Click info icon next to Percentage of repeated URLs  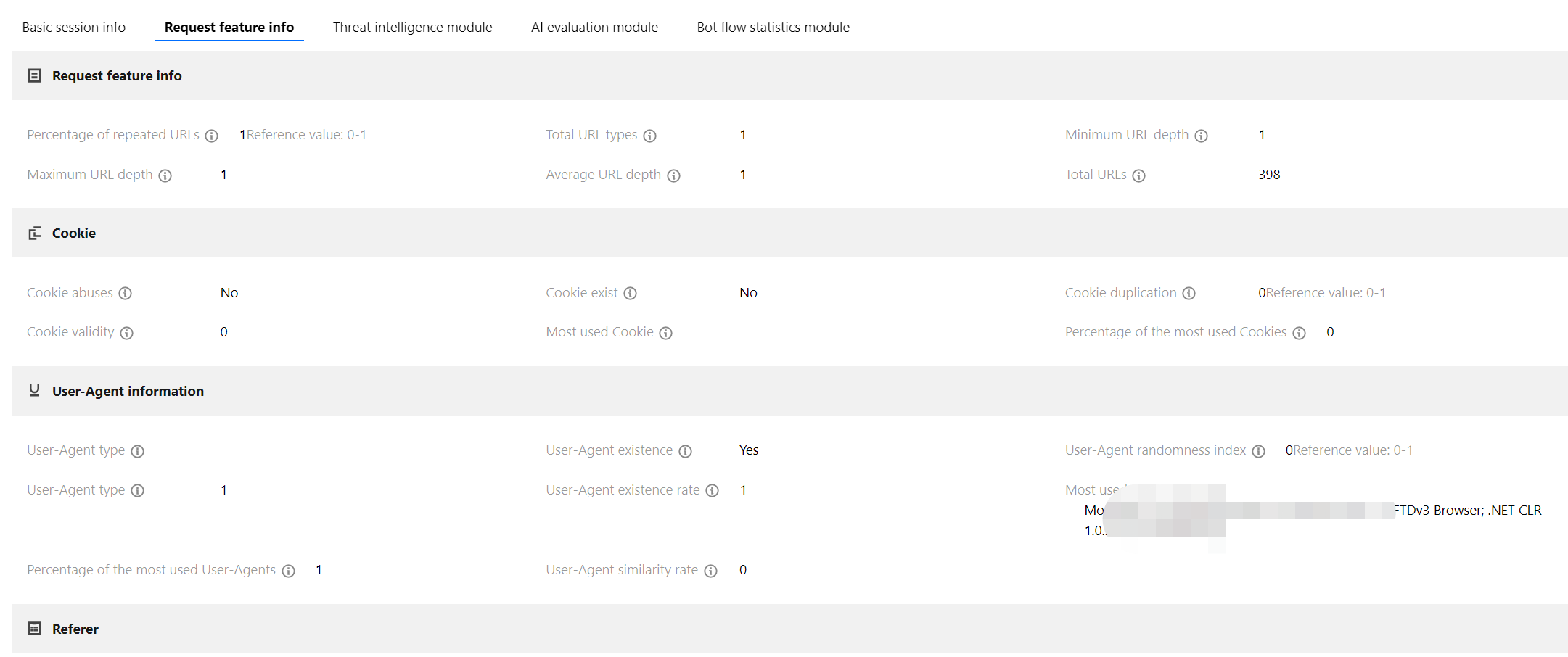point(212,136)
